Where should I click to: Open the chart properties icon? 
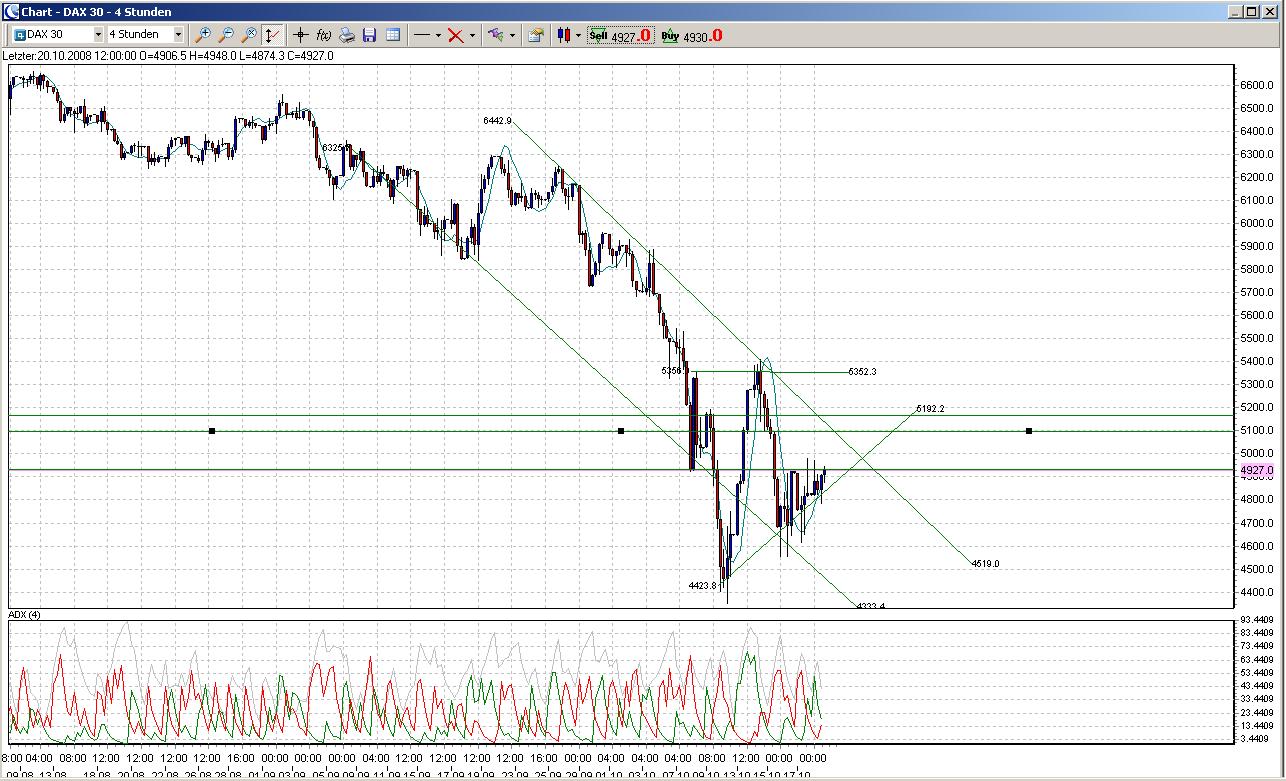click(x=536, y=35)
